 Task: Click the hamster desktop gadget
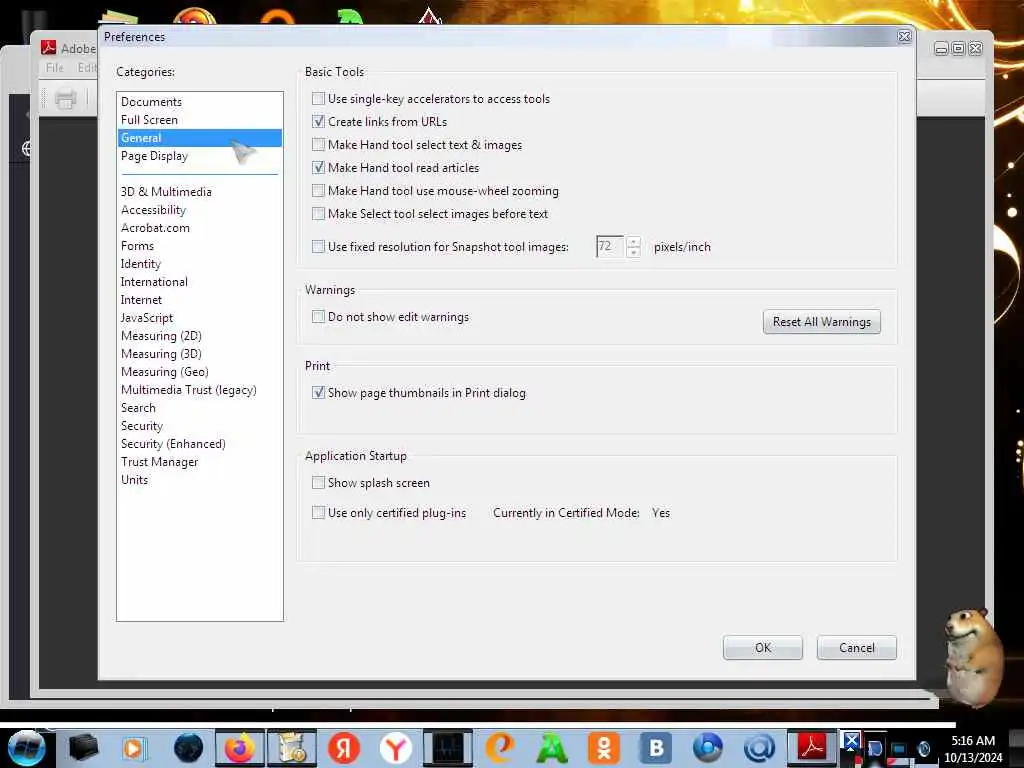[x=972, y=656]
